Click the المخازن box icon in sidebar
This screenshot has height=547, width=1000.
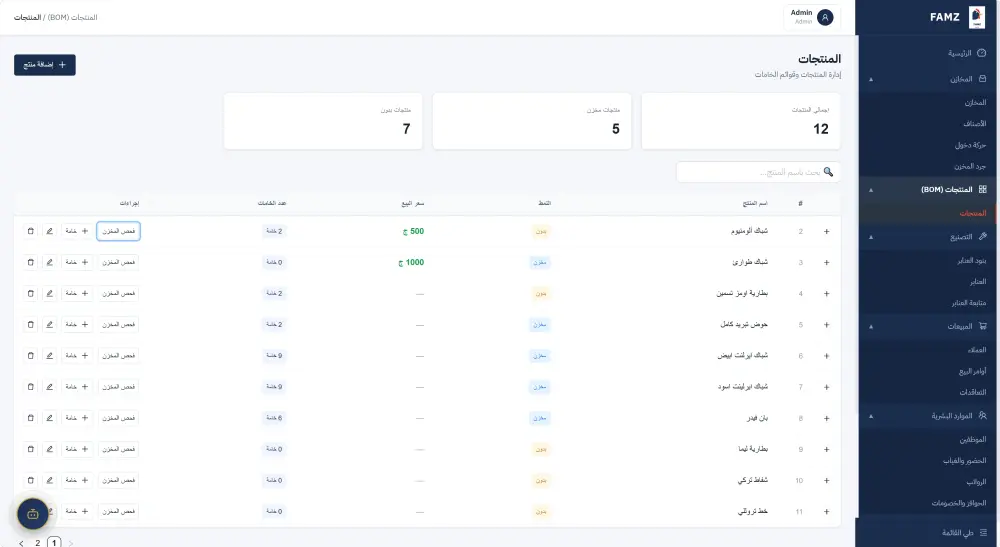coord(983,79)
